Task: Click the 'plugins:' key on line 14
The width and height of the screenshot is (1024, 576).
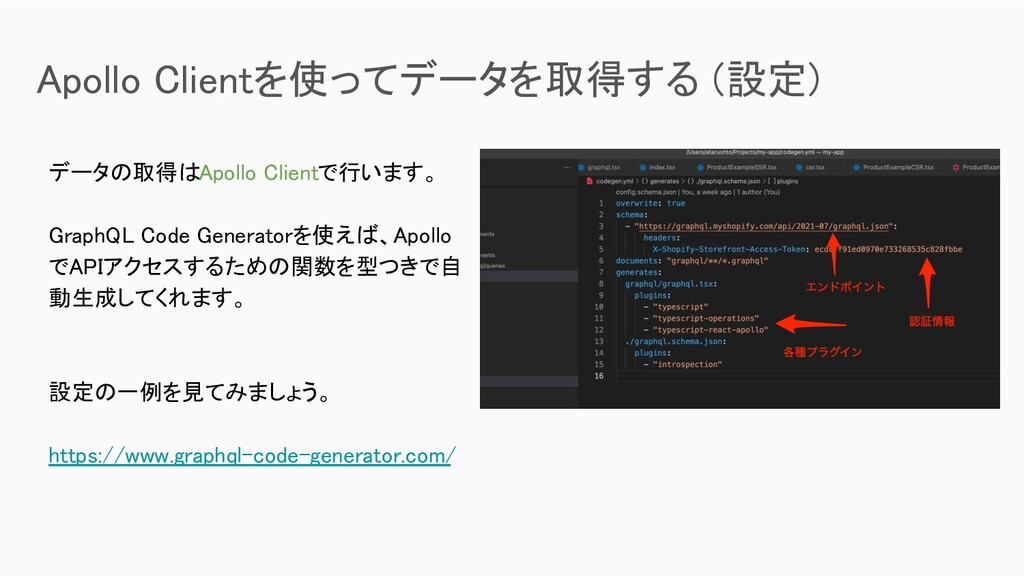Action: (652, 353)
